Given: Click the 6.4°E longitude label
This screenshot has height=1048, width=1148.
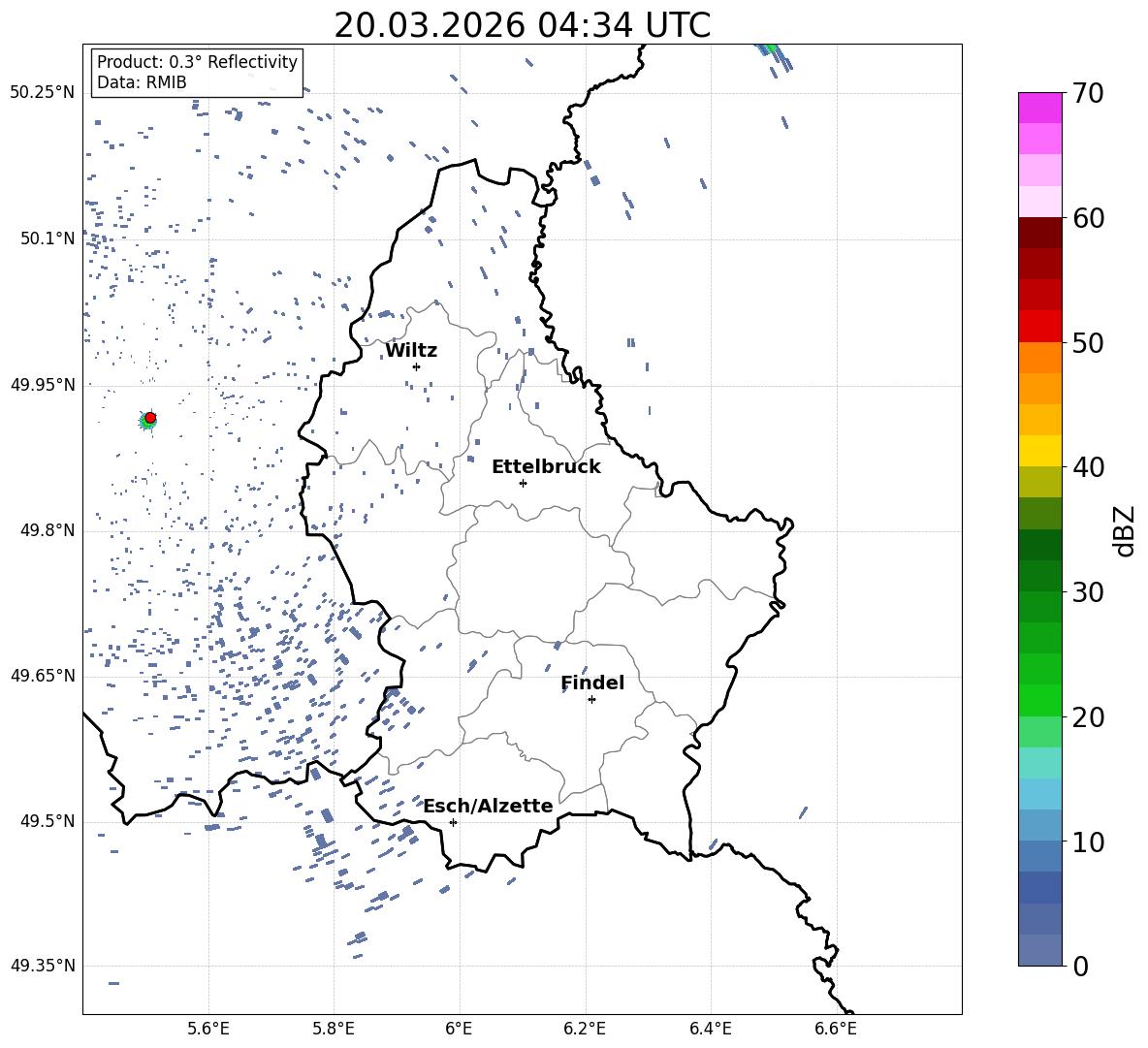Looking at the screenshot, I should pos(710,1029).
